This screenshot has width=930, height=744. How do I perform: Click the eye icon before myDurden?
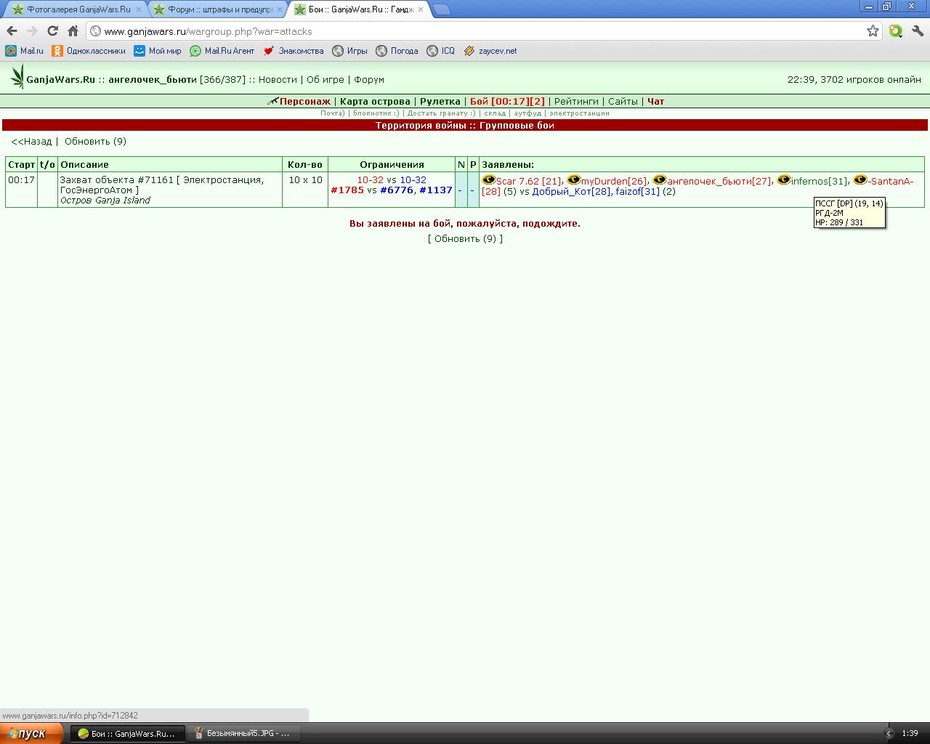click(573, 179)
